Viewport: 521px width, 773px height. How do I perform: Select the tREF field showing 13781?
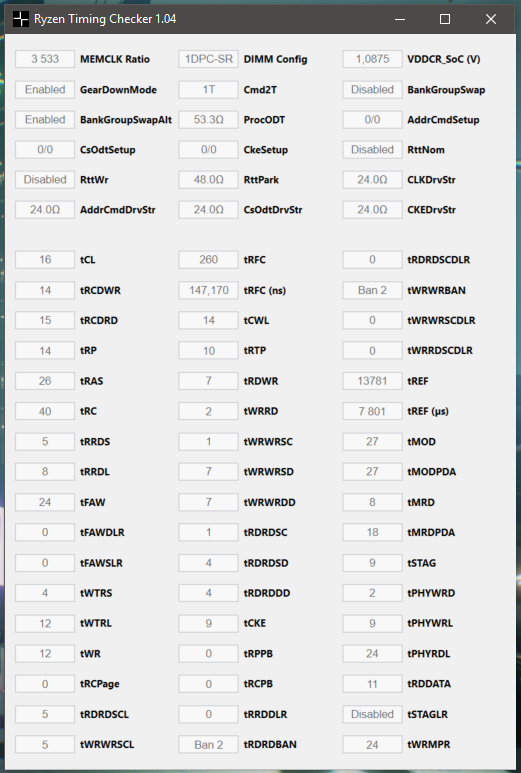[372, 381]
